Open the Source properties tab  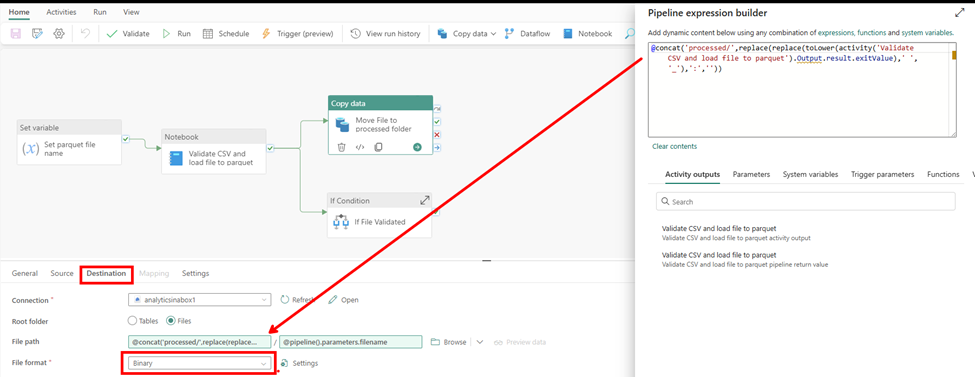62,273
